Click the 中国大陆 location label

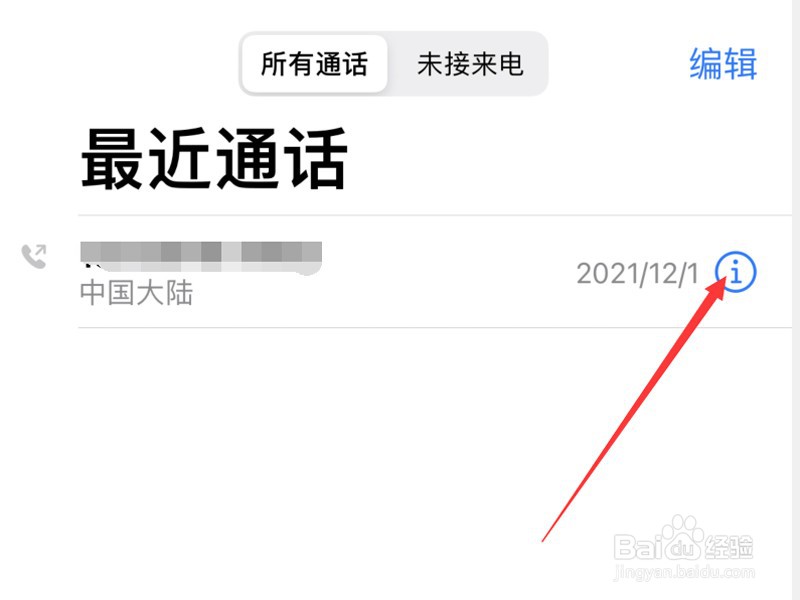(136, 293)
